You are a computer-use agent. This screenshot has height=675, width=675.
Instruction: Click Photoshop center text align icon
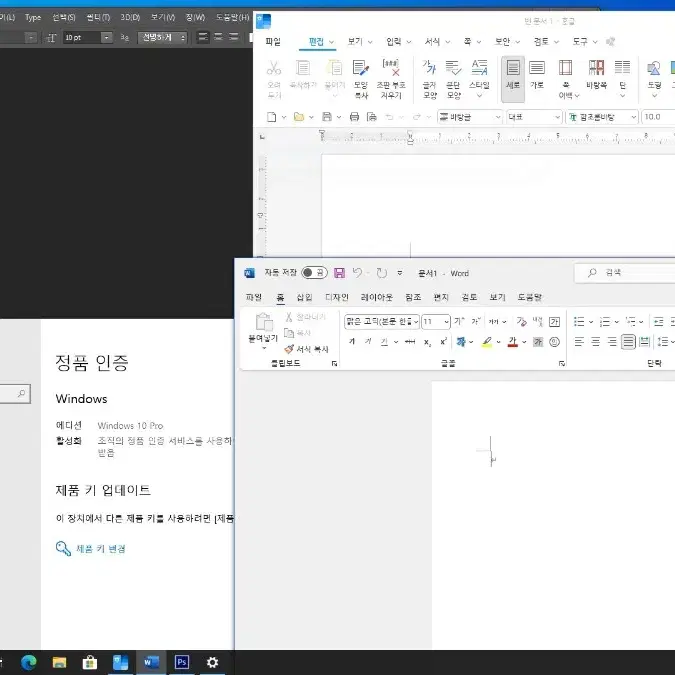[x=218, y=37]
